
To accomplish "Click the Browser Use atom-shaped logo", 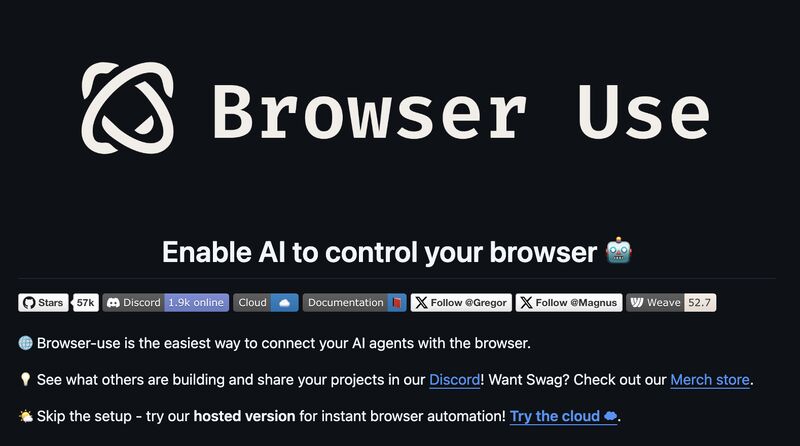I will [128, 108].
